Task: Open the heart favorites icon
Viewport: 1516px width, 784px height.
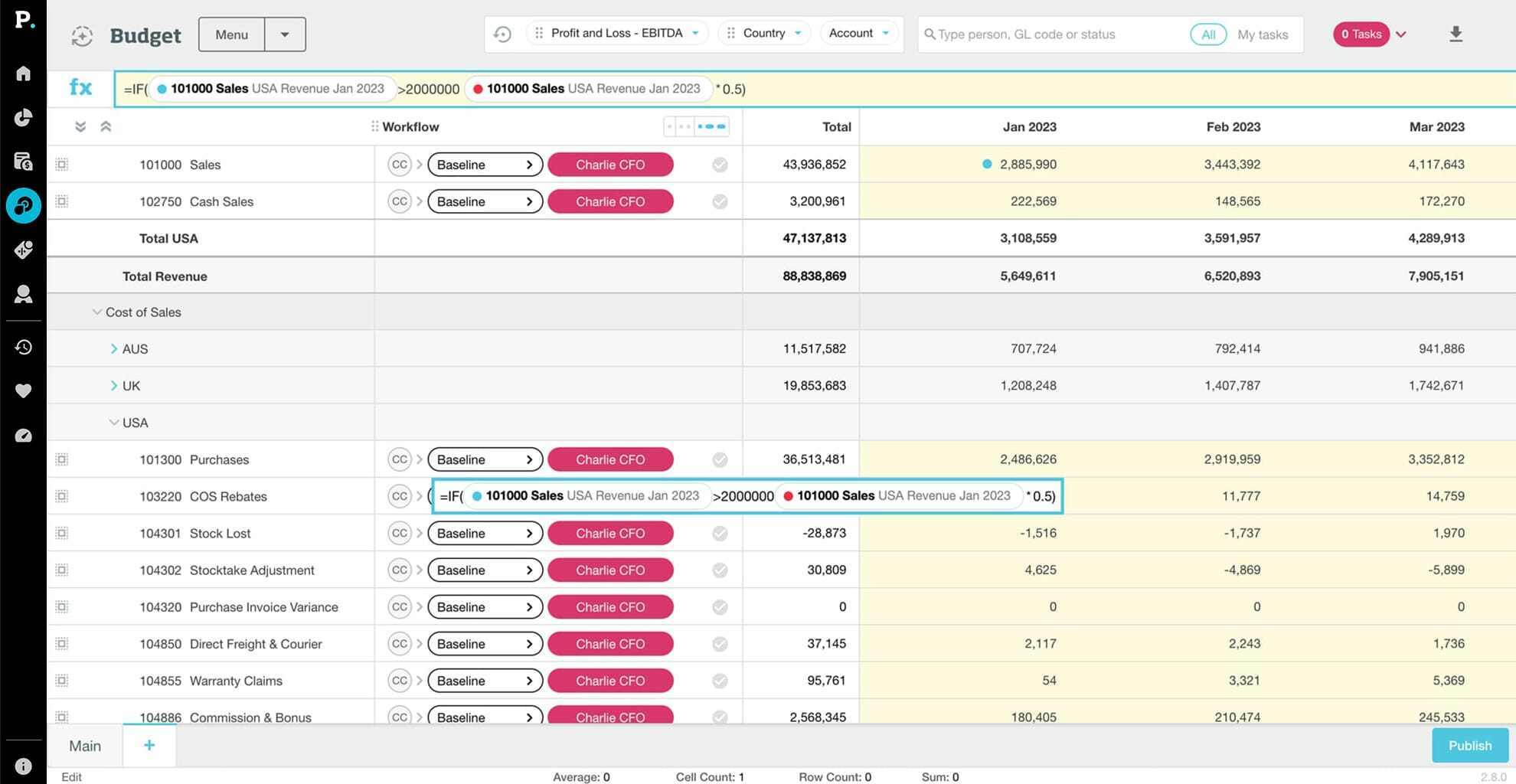Action: pos(24,391)
